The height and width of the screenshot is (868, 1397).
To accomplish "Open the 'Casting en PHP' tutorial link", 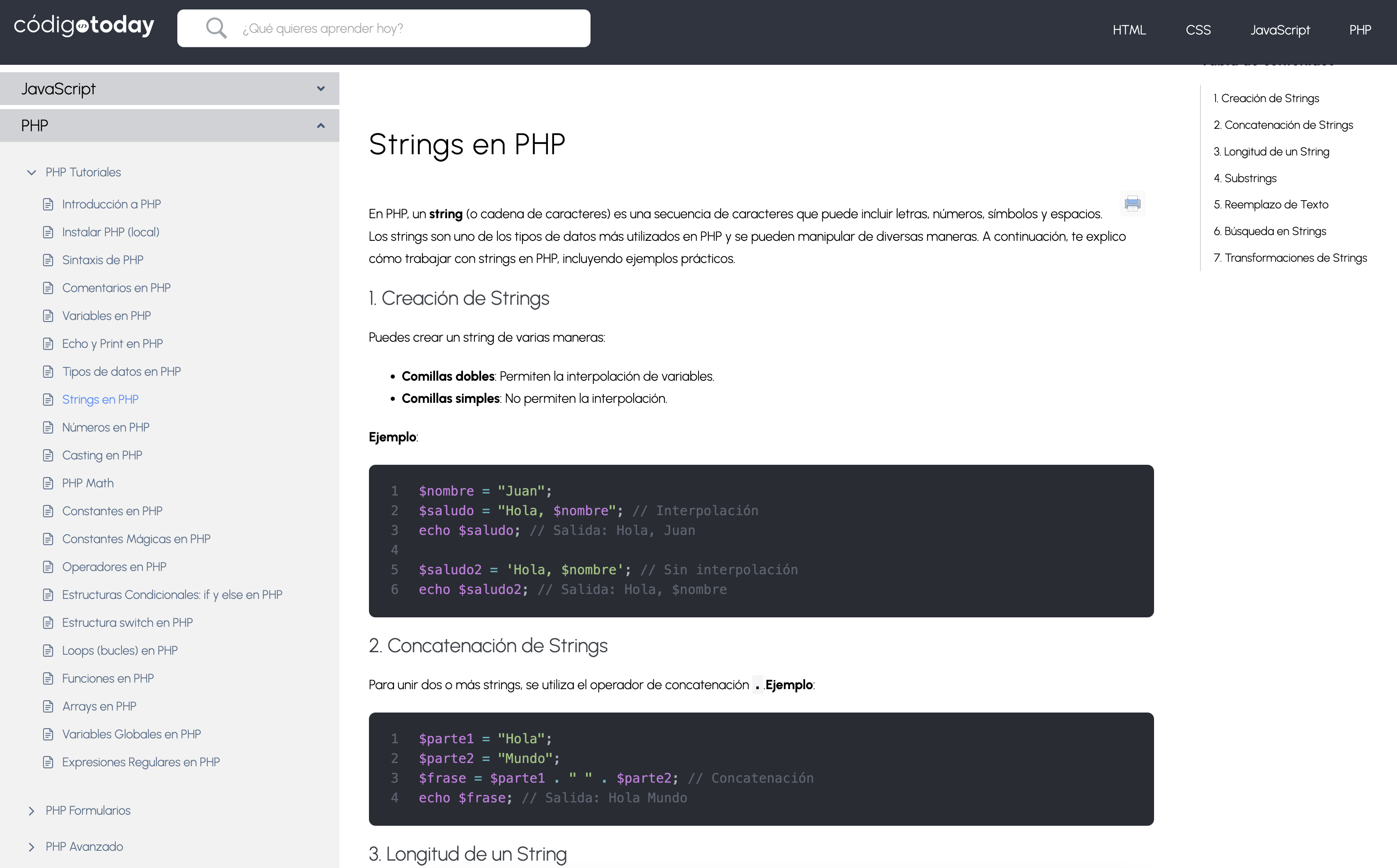I will (x=102, y=455).
